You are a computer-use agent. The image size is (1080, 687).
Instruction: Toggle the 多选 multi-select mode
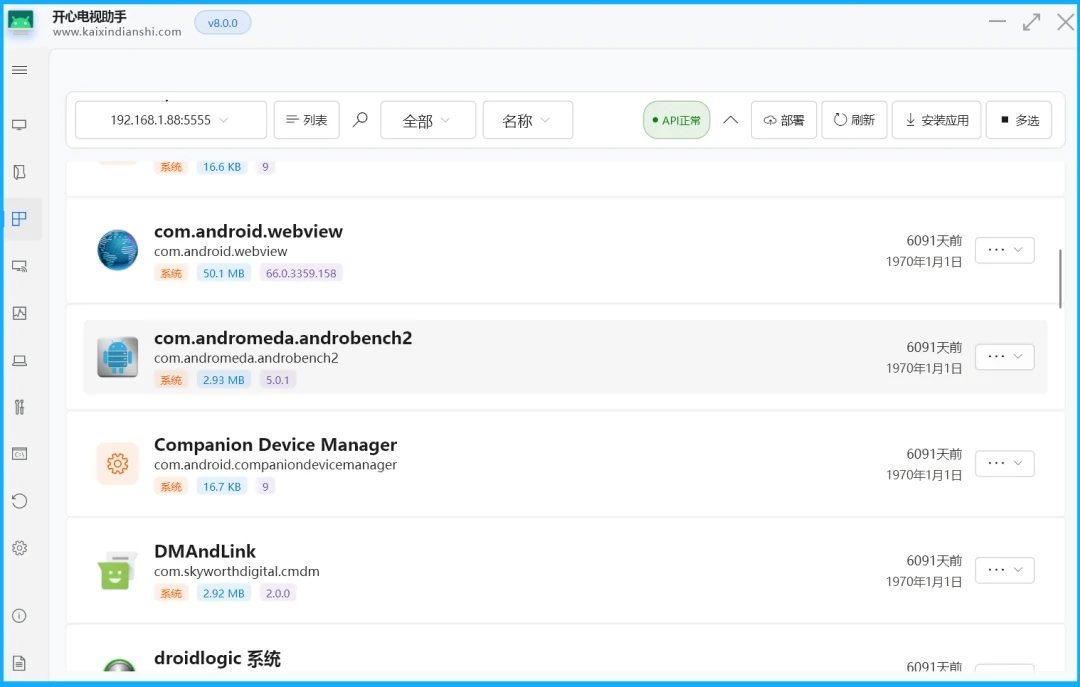1018,120
